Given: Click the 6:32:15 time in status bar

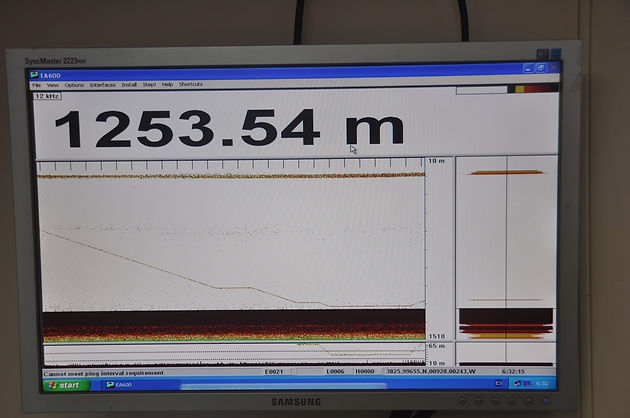Looking at the screenshot, I should (513, 371).
